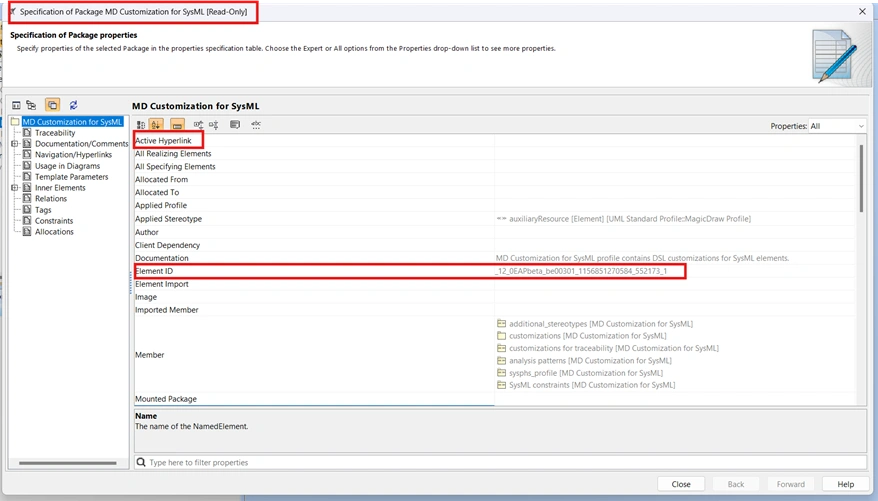
Task: Click the speech-bubble icon in the properties toolbar
Action: click(235, 125)
